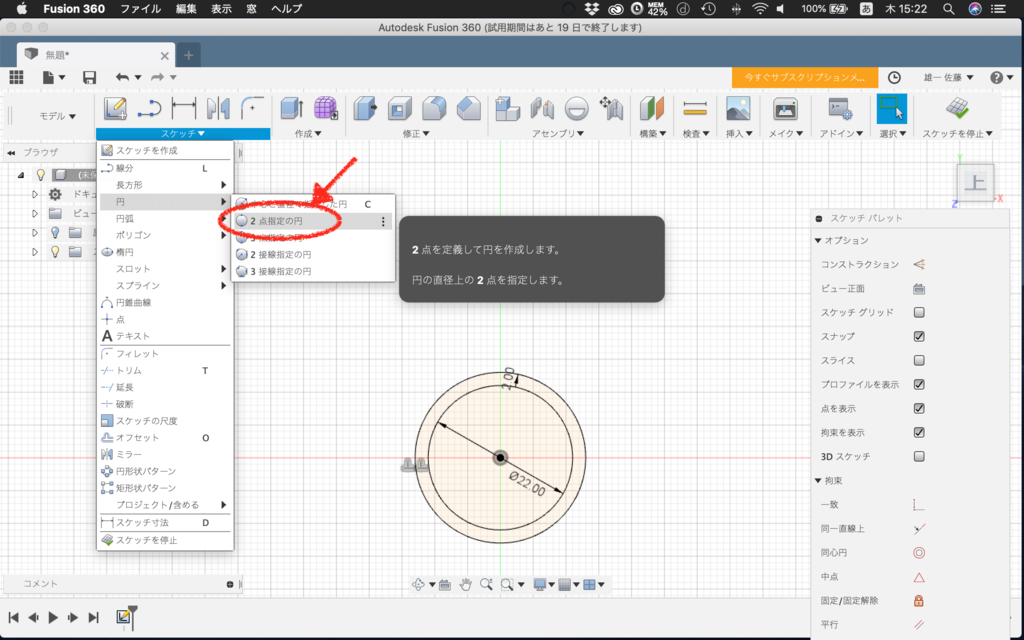
Task: Click the Stop Sketch checkmark icon
Action: [957, 108]
